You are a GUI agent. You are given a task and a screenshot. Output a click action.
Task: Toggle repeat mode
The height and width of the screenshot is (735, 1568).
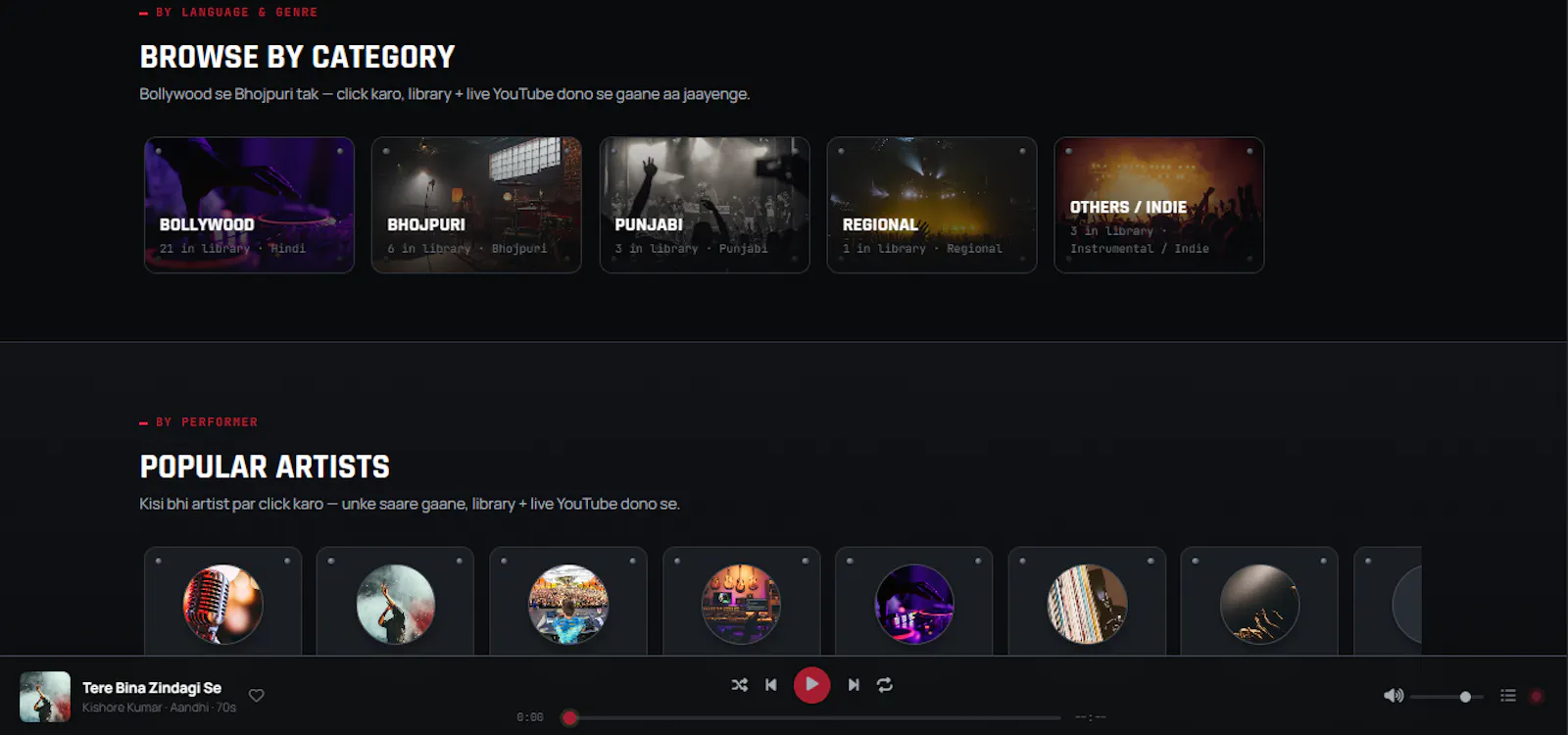click(885, 685)
